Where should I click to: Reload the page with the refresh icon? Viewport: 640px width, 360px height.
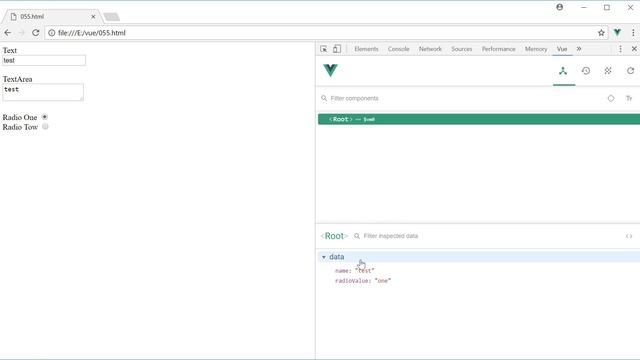(x=36, y=33)
